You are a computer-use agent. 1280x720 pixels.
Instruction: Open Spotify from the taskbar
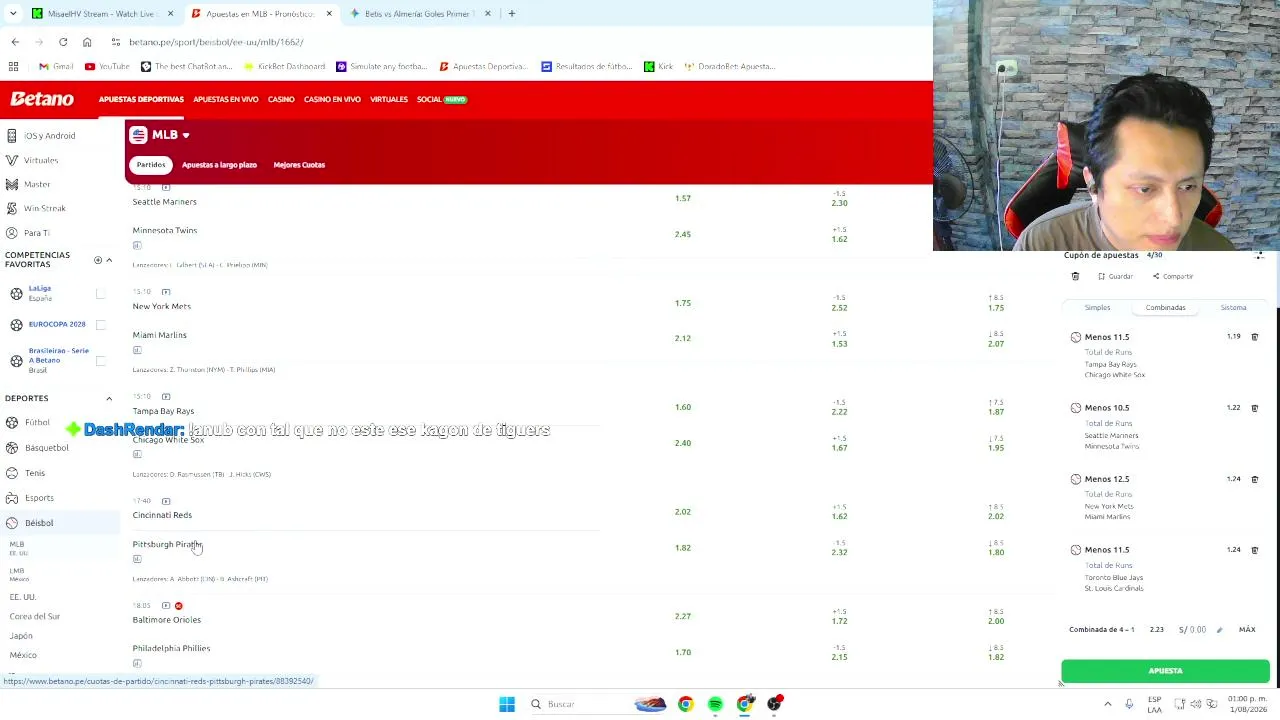pos(715,704)
